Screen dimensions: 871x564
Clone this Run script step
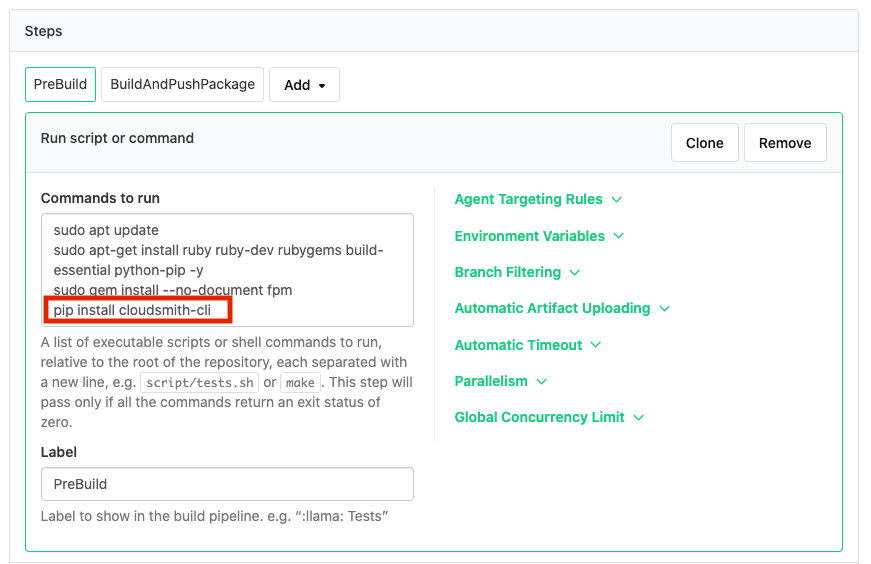tap(704, 143)
